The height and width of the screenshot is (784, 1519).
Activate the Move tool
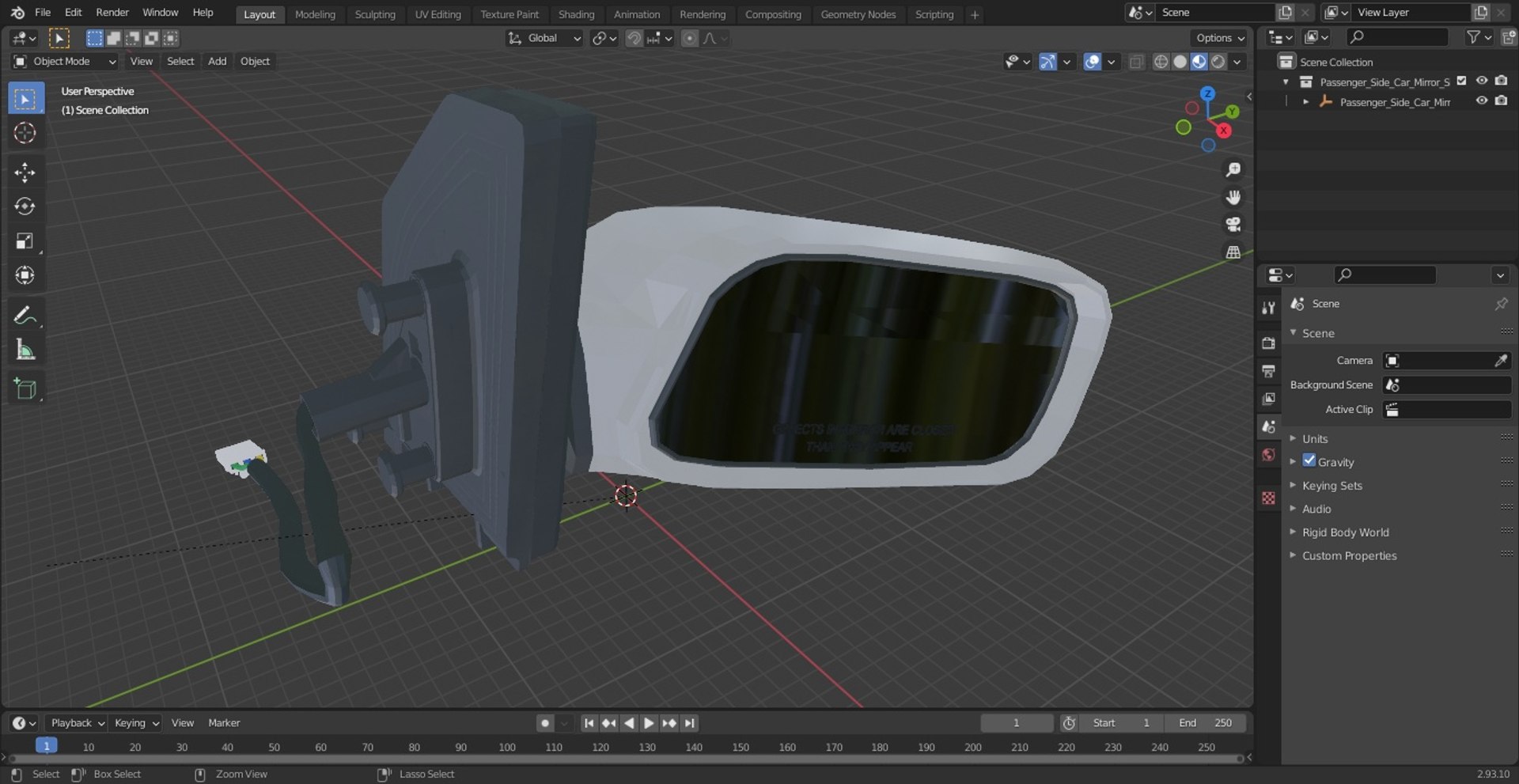tap(25, 172)
